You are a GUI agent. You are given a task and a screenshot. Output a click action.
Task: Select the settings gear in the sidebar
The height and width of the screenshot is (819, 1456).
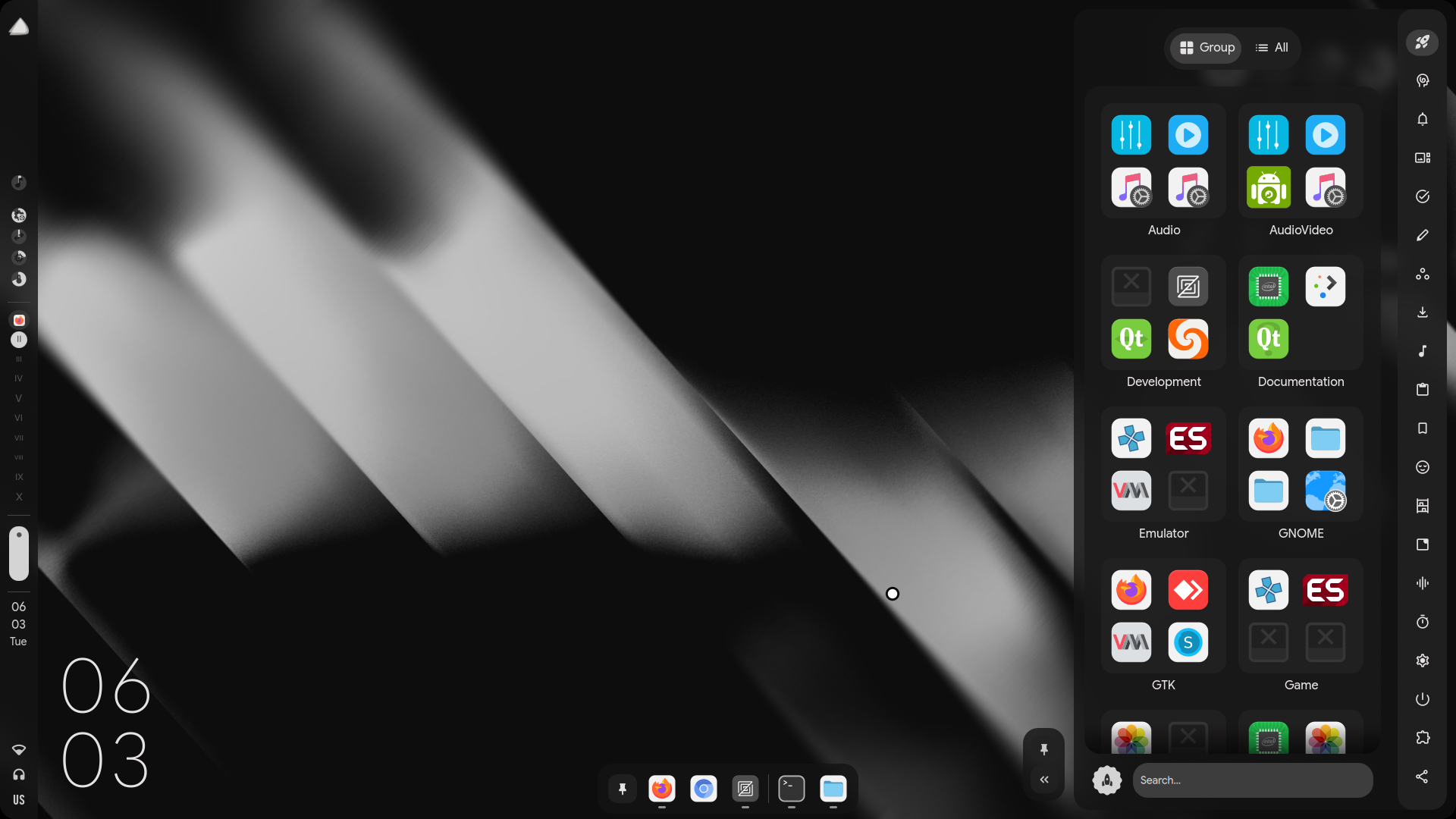1423,661
